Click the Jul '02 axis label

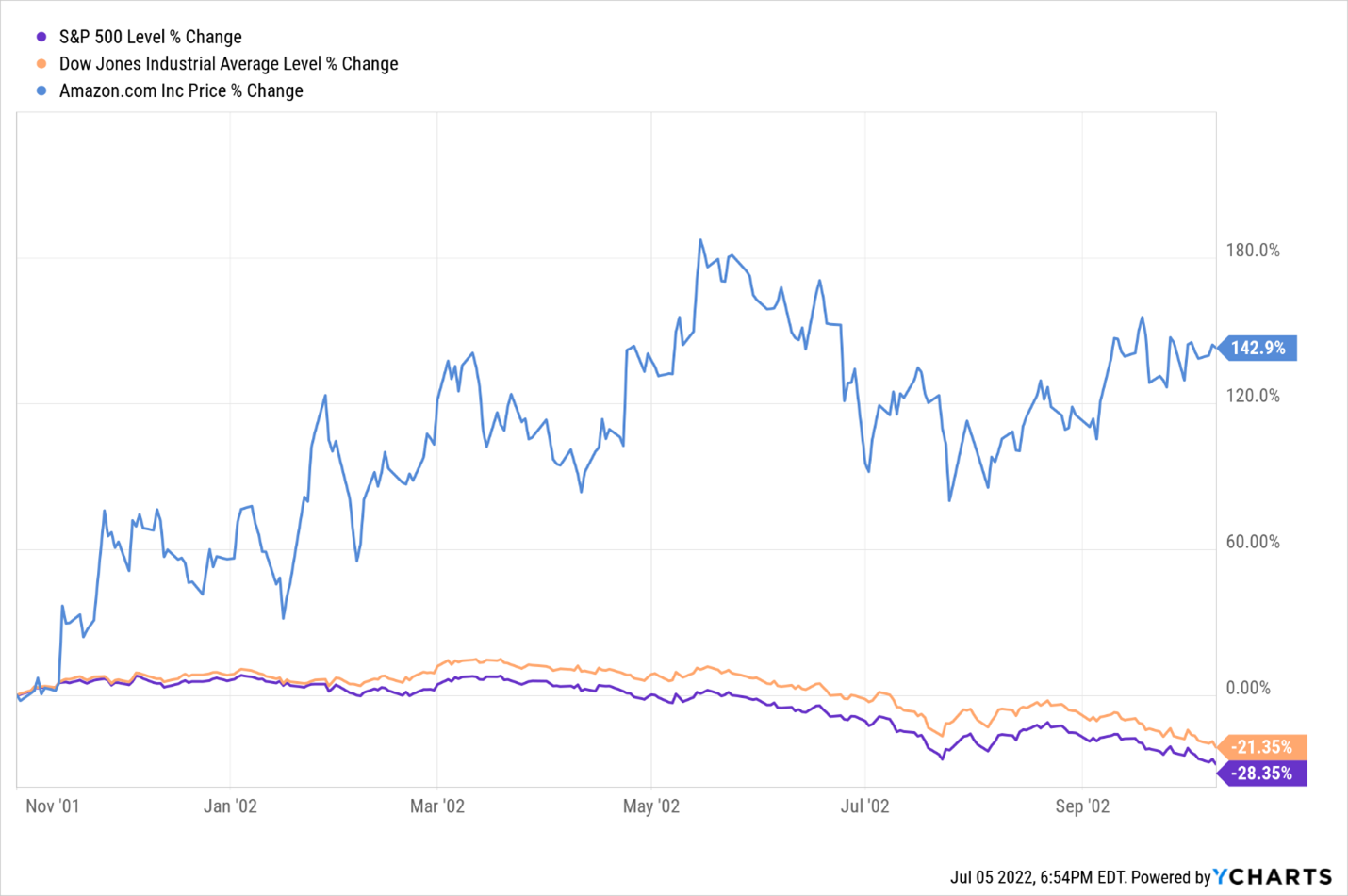865,806
